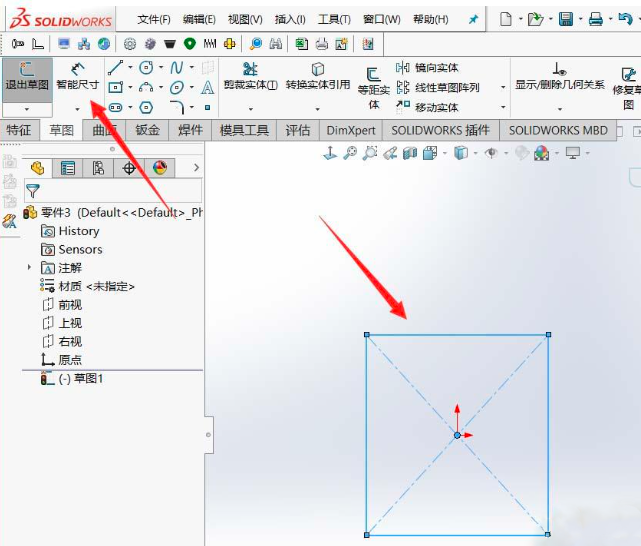Select the Sketch Fillet tool
Image resolution: width=641 pixels, height=546 pixels.
(177, 107)
